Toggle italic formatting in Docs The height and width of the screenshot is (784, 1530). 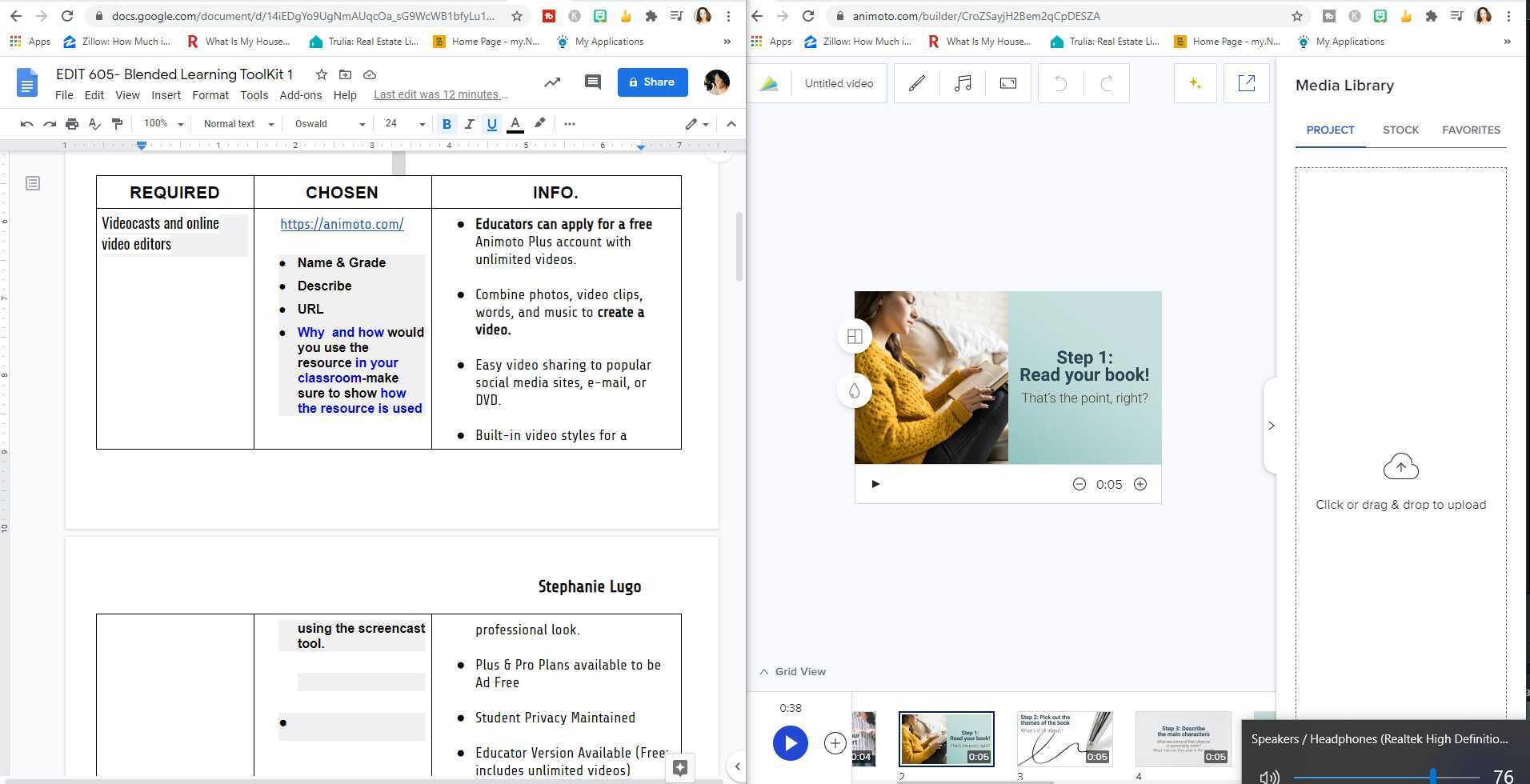[469, 124]
